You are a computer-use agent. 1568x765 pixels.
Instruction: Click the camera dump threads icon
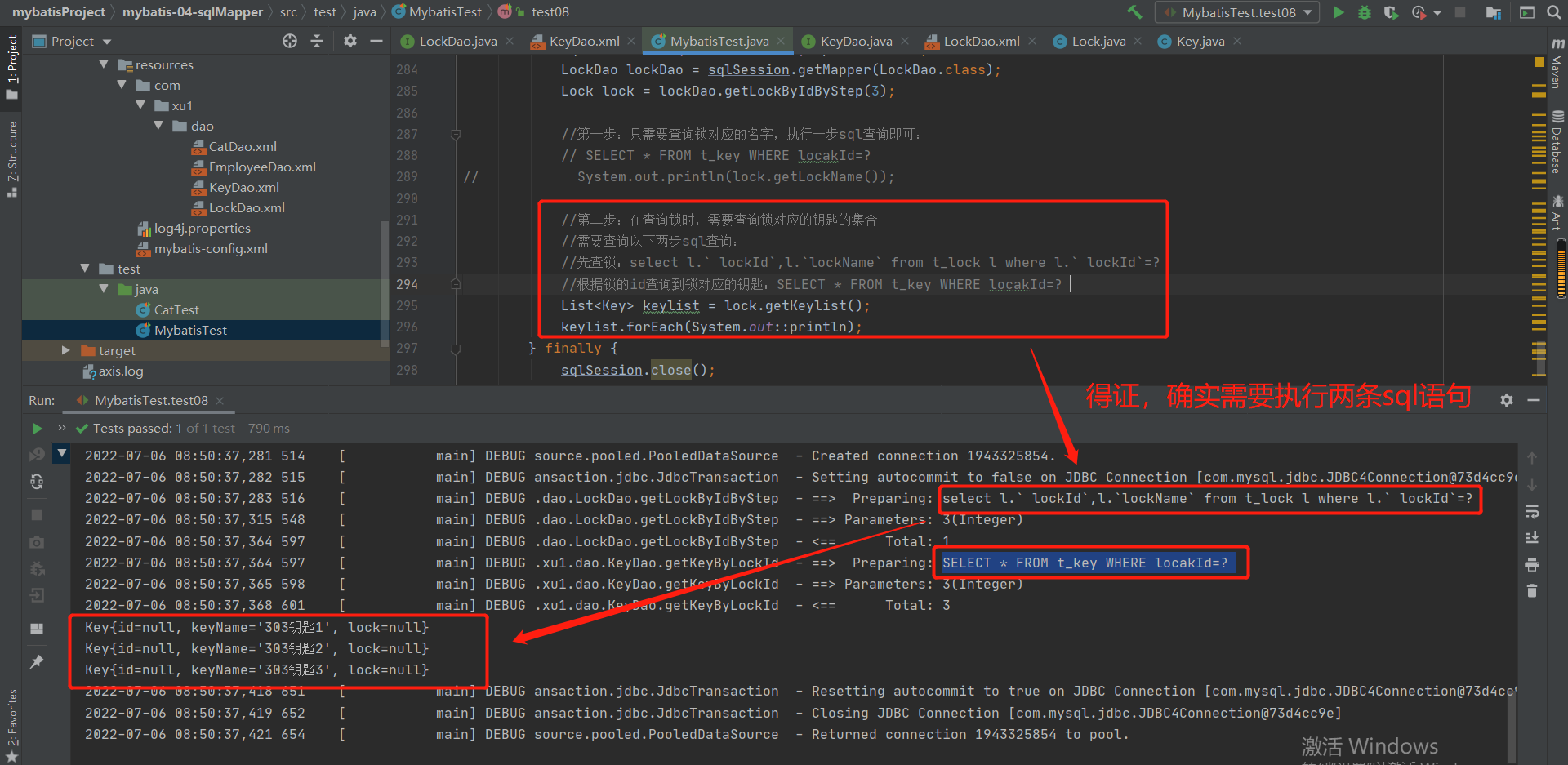pyautogui.click(x=37, y=542)
